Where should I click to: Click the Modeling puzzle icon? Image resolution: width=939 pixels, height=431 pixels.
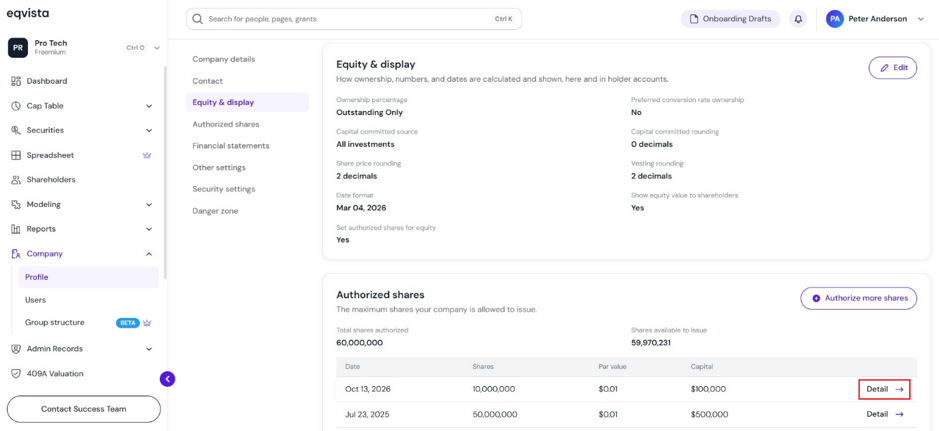pos(16,205)
